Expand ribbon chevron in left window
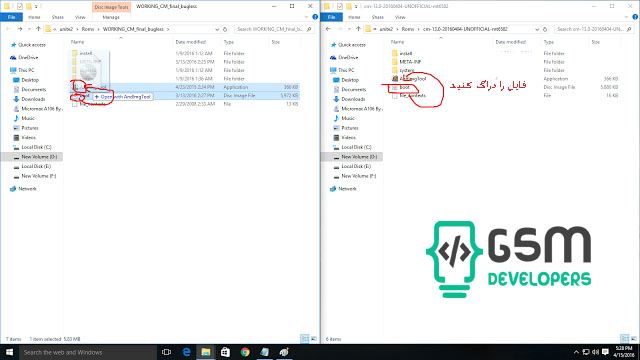640x360 pixels. [x=307, y=17]
